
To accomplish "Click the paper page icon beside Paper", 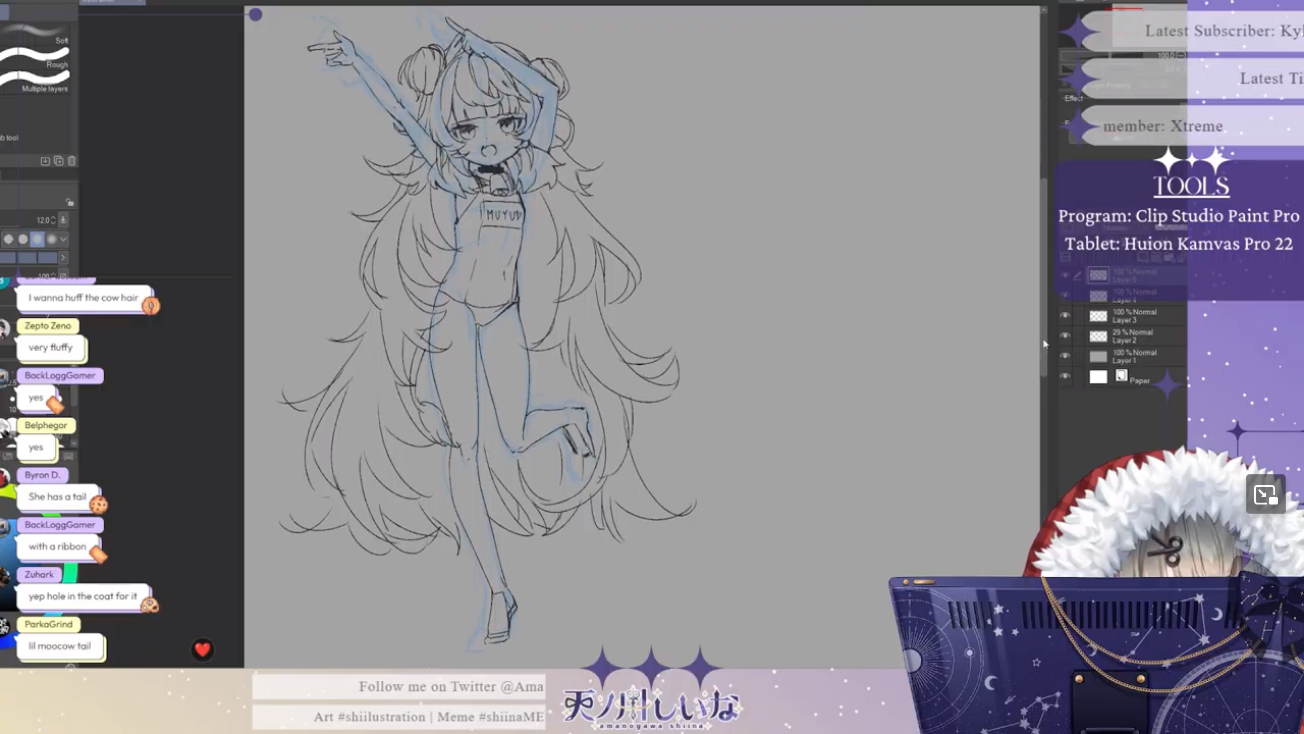I will (1122, 376).
